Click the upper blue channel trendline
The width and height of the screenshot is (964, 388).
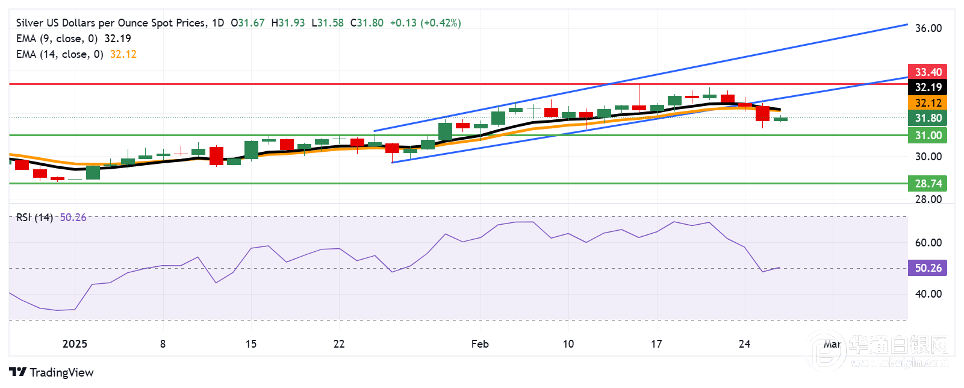pos(641,77)
